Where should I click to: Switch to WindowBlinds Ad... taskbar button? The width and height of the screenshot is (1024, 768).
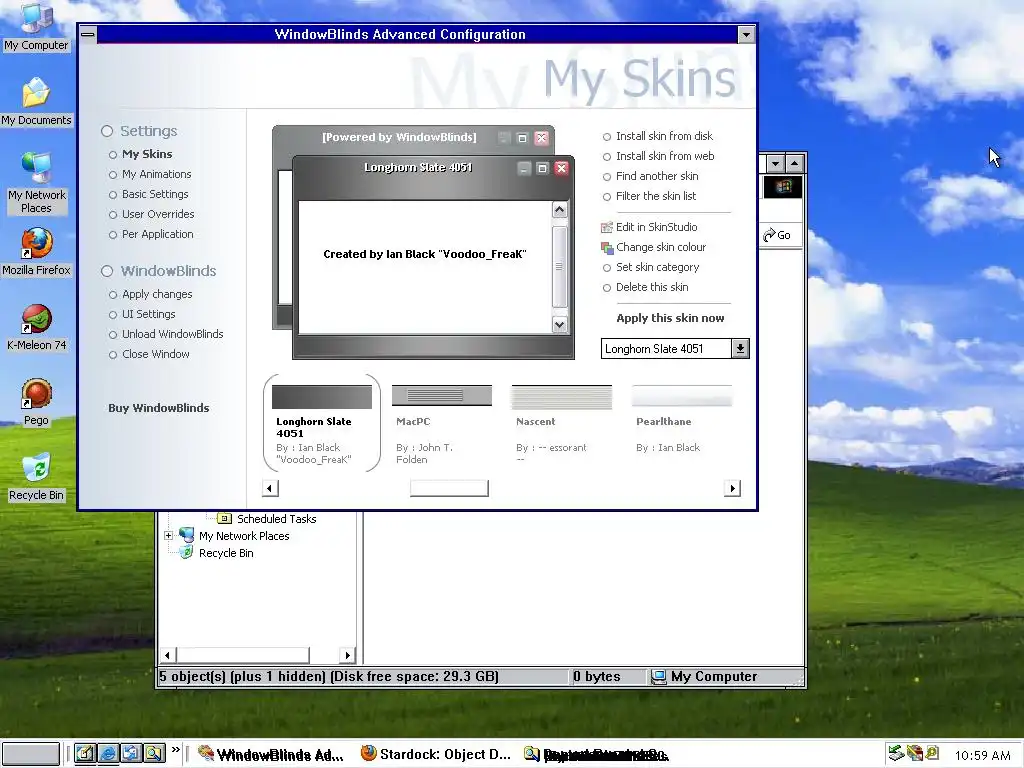271,754
